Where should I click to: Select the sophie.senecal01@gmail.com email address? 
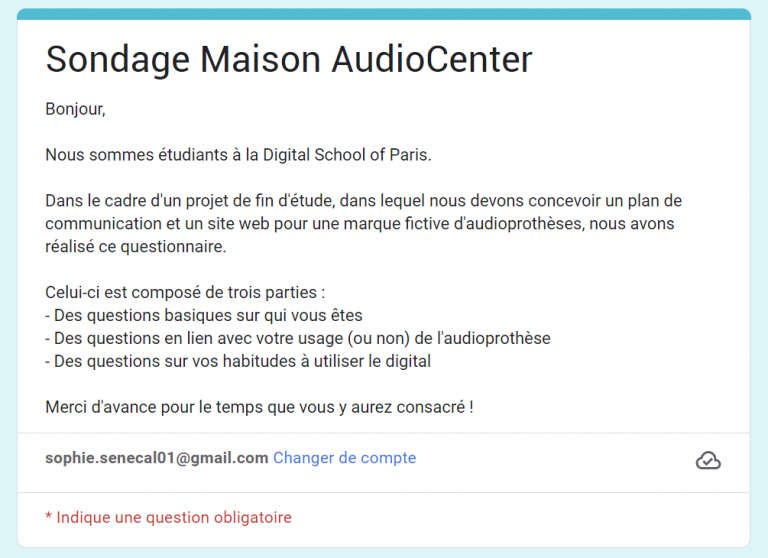157,458
